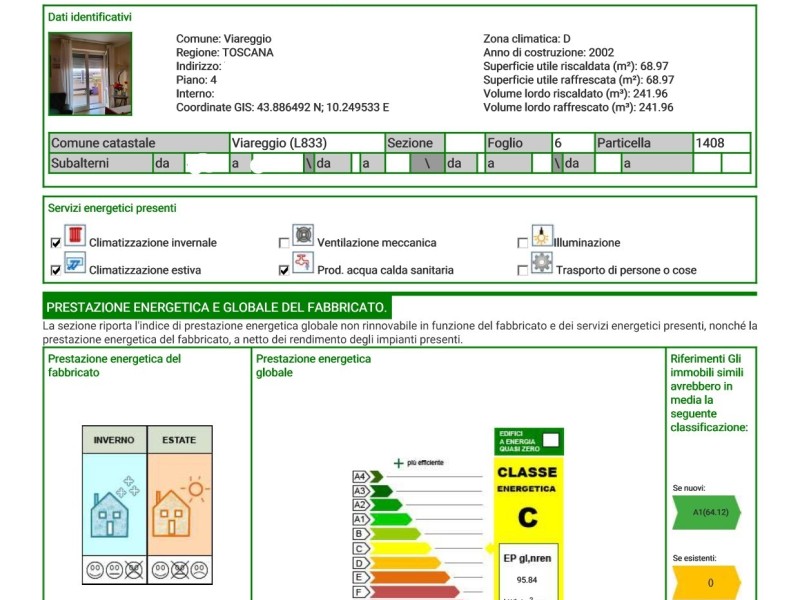Click the "Dati identificativi" heading
Screen dimensions: 800x600
tap(90, 17)
